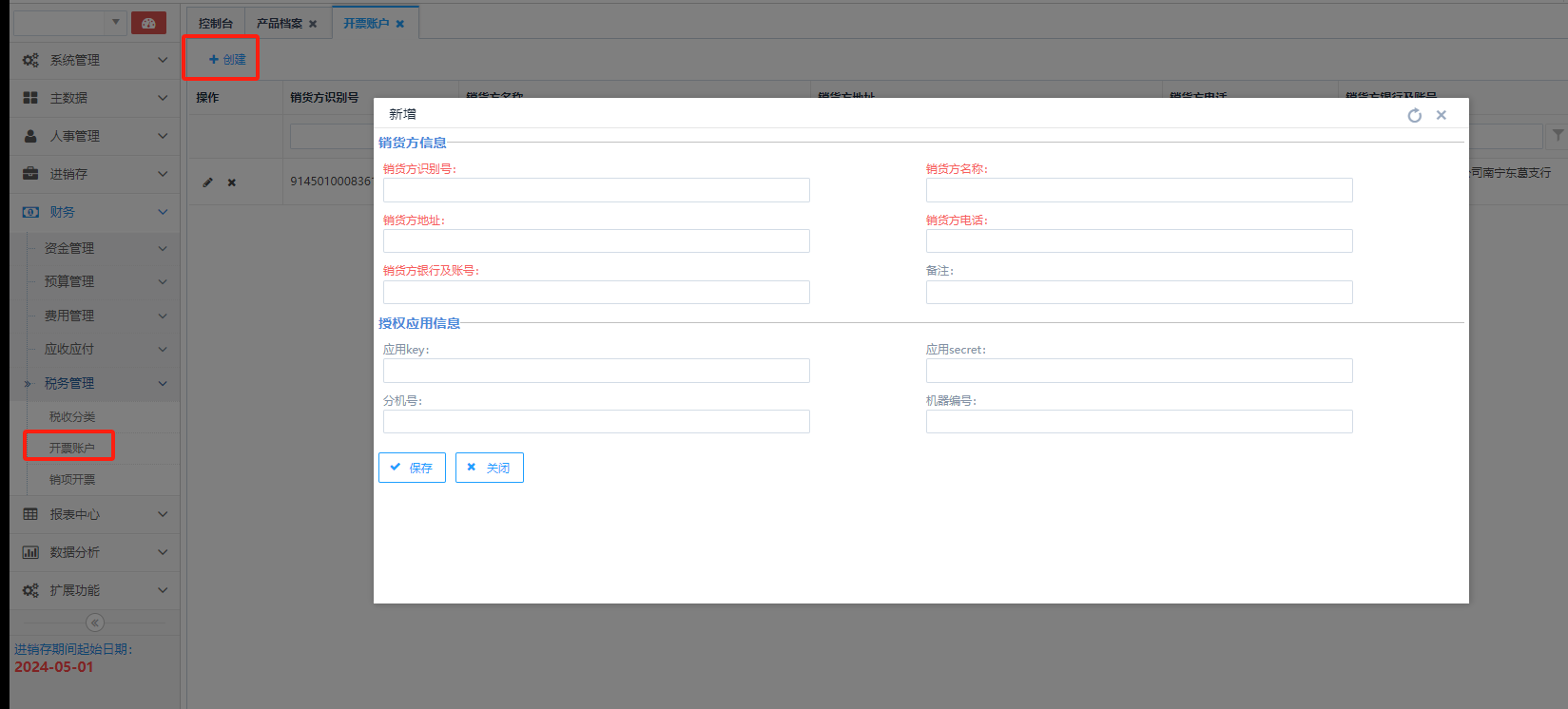Click the 关闭 button
Viewport: 1568px width, 709px height.
pos(489,468)
